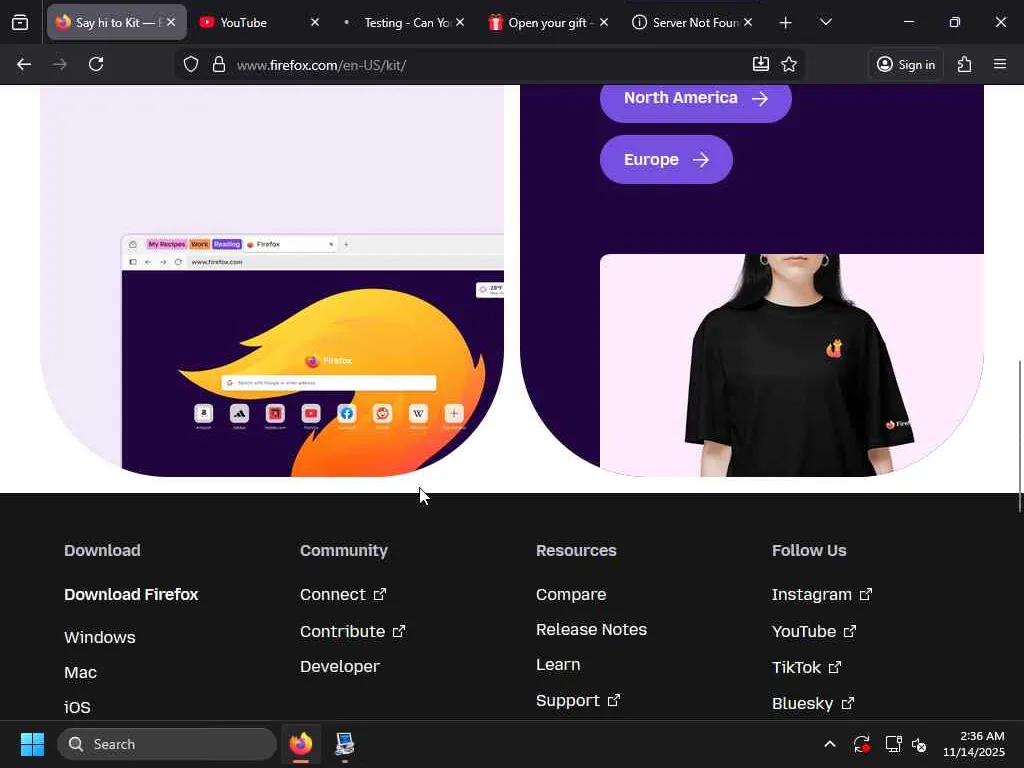Click the Europe button
Viewport: 1024px width, 768px height.
click(x=666, y=159)
